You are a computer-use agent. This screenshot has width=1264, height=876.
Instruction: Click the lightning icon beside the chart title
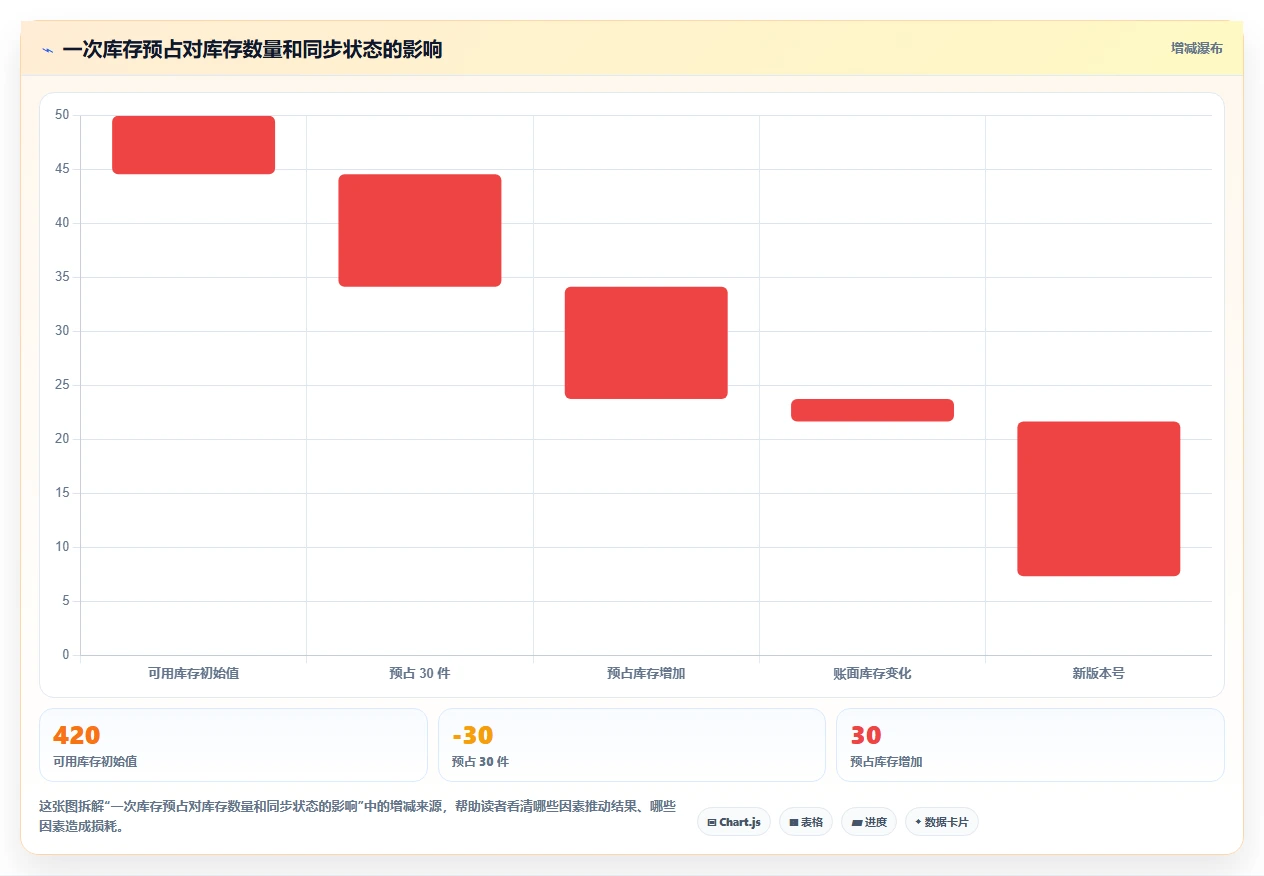(47, 50)
